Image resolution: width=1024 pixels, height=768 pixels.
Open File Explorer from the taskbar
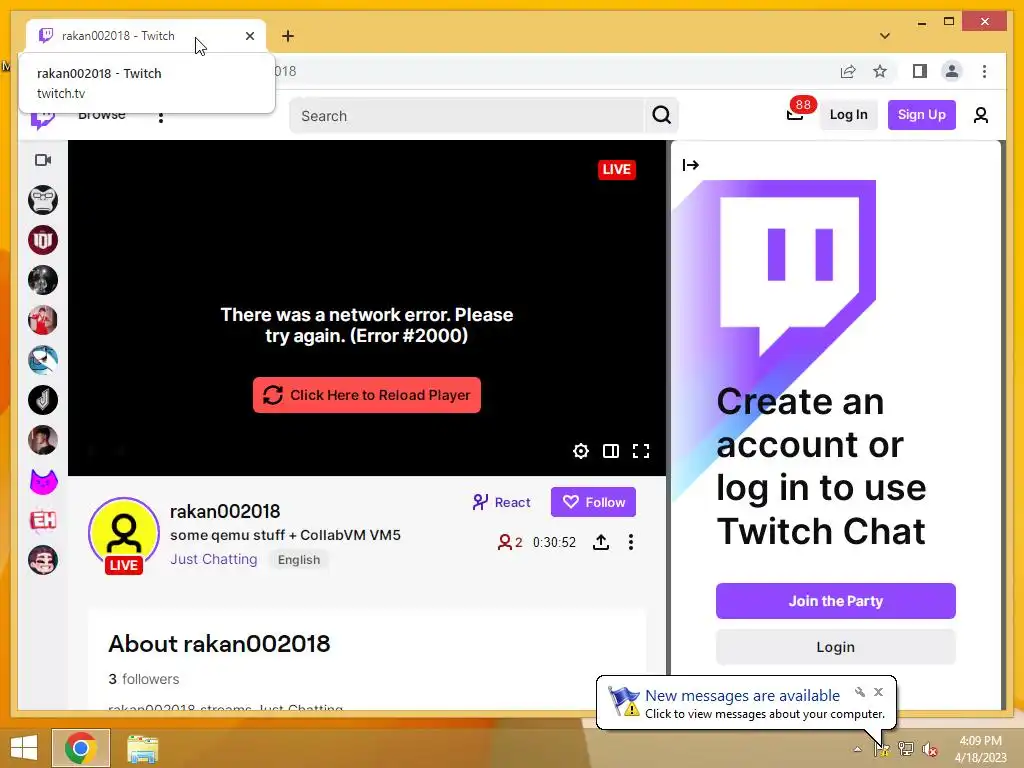[142, 748]
